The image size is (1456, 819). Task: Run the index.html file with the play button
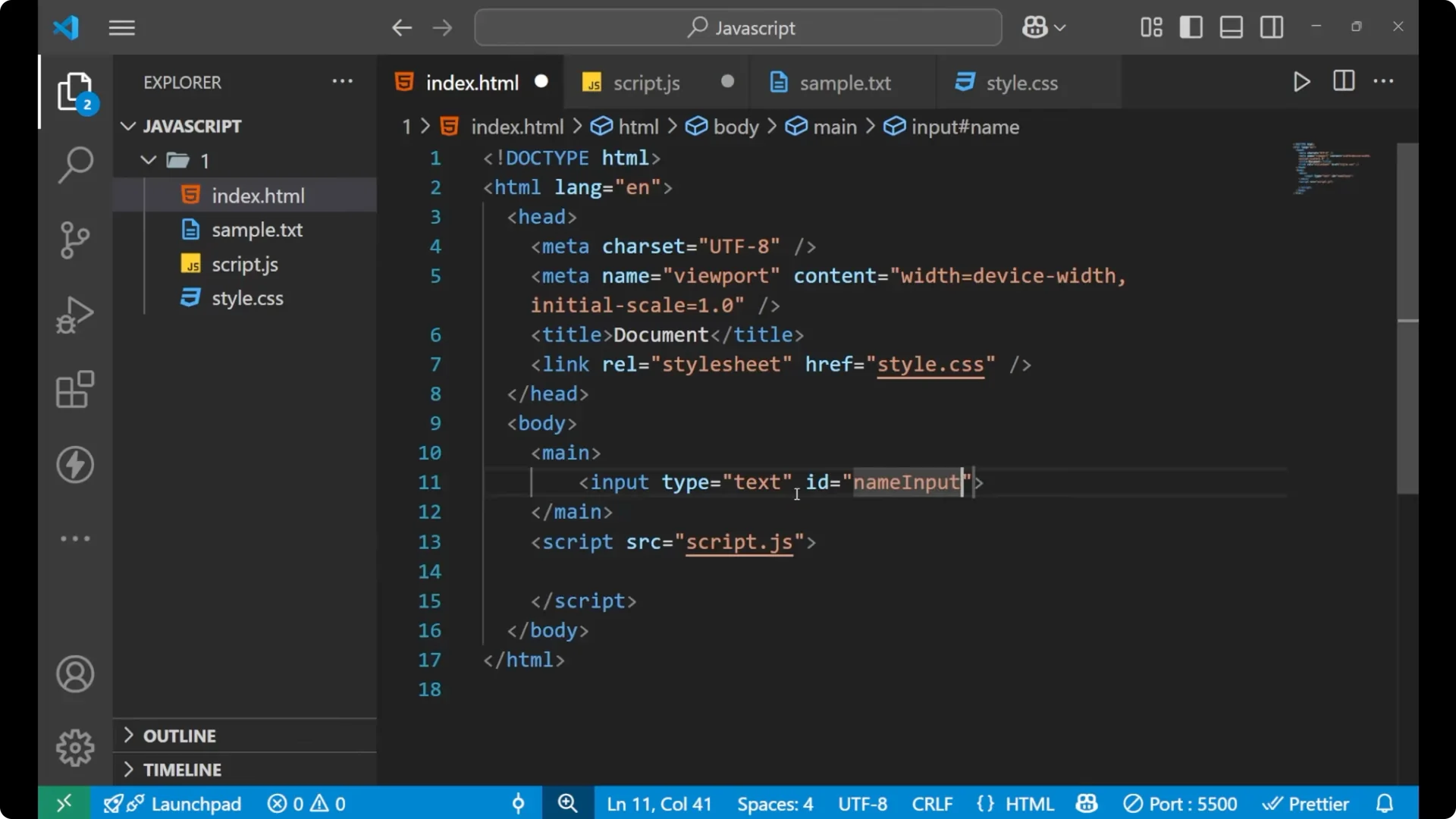pyautogui.click(x=1301, y=82)
